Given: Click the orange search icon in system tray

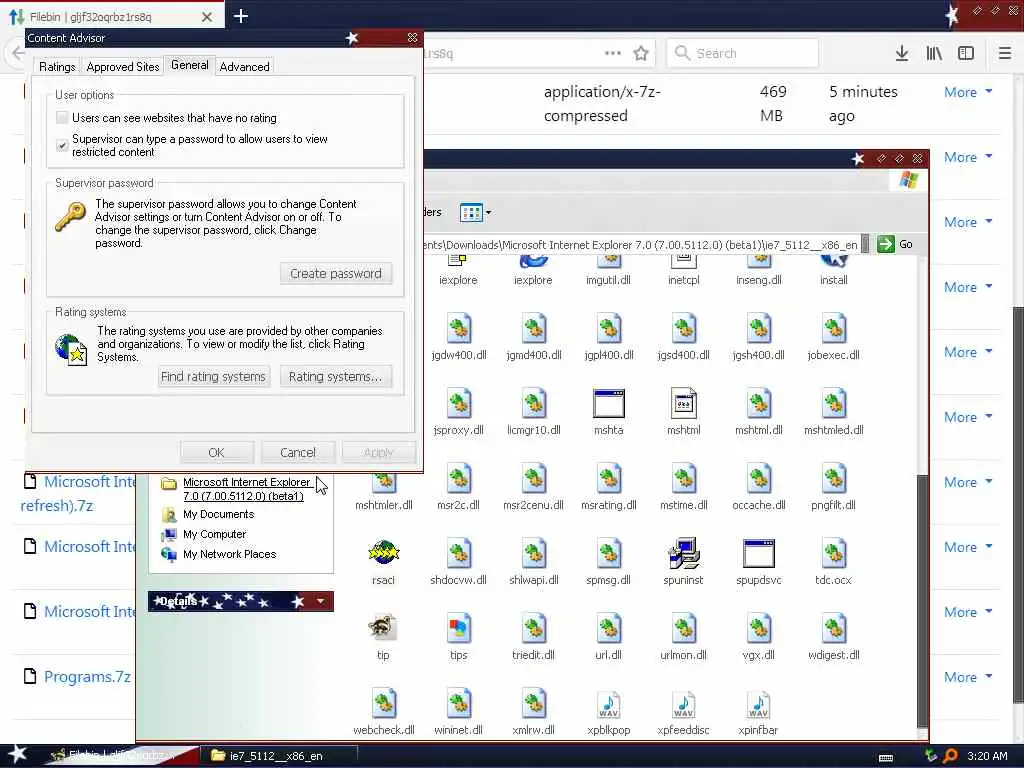Looking at the screenshot, I should (x=950, y=756).
